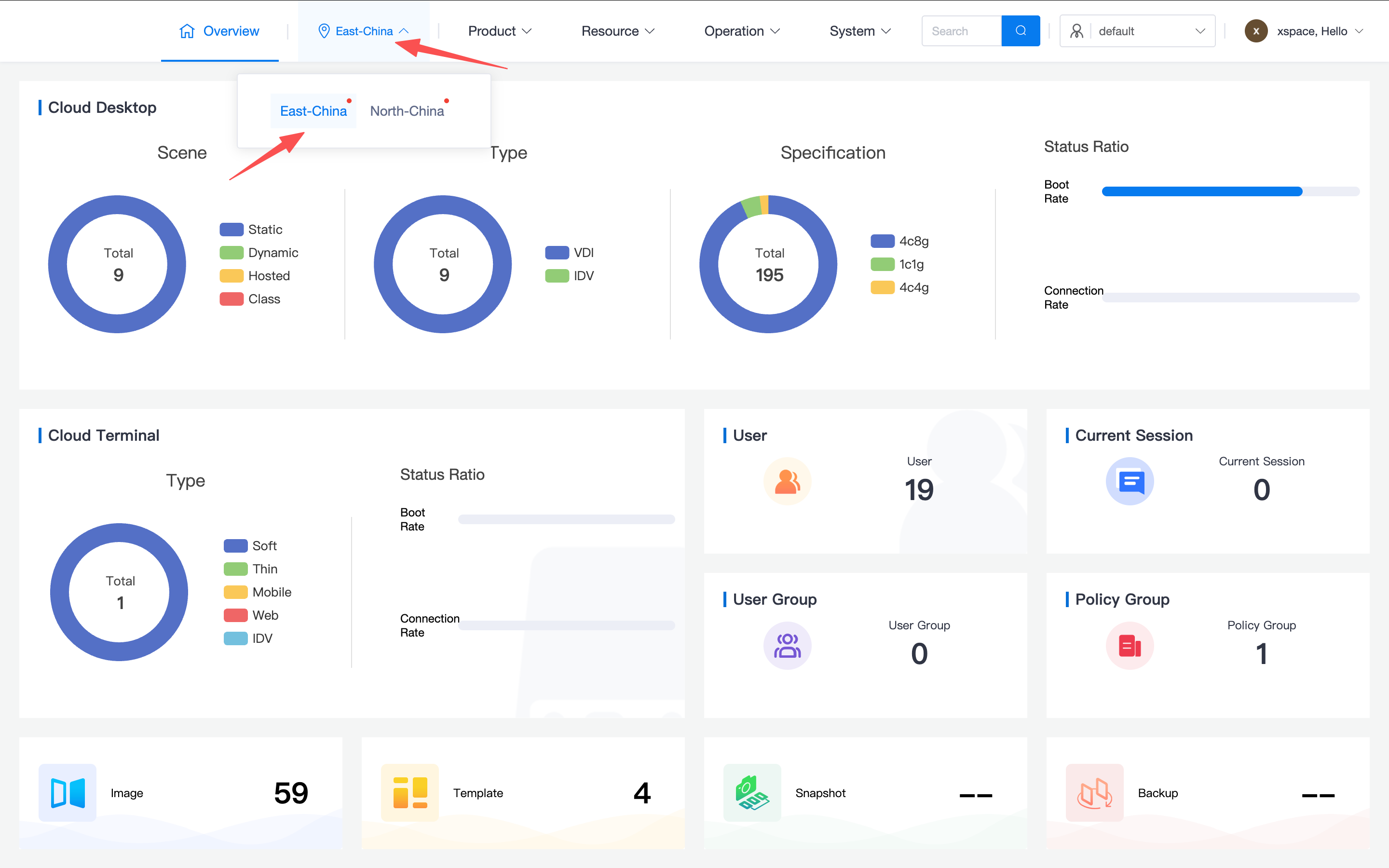Expand the default tenant dropdown
1389x868 pixels.
pyautogui.click(x=1136, y=31)
